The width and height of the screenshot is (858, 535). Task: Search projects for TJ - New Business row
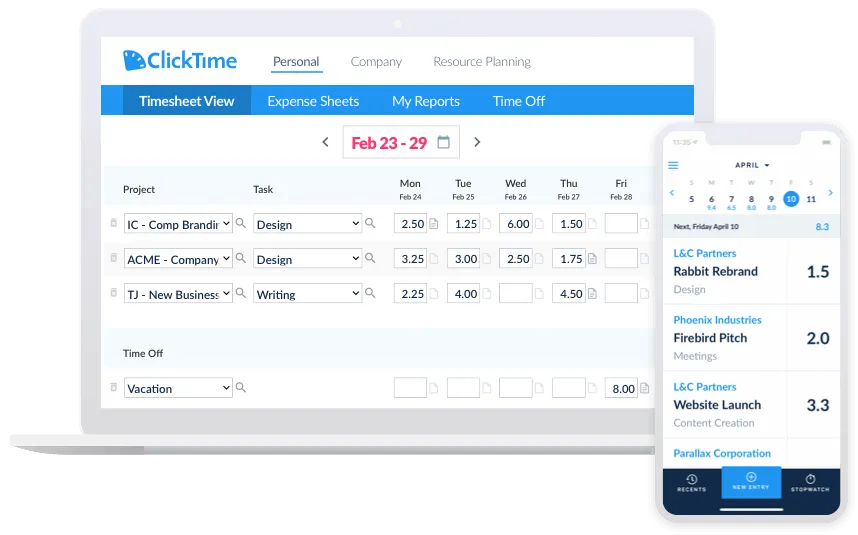click(x=240, y=293)
